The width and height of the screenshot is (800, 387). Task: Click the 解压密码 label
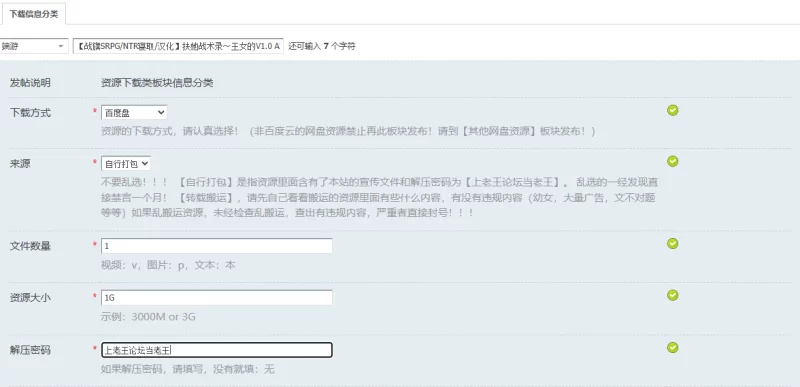[30, 350]
